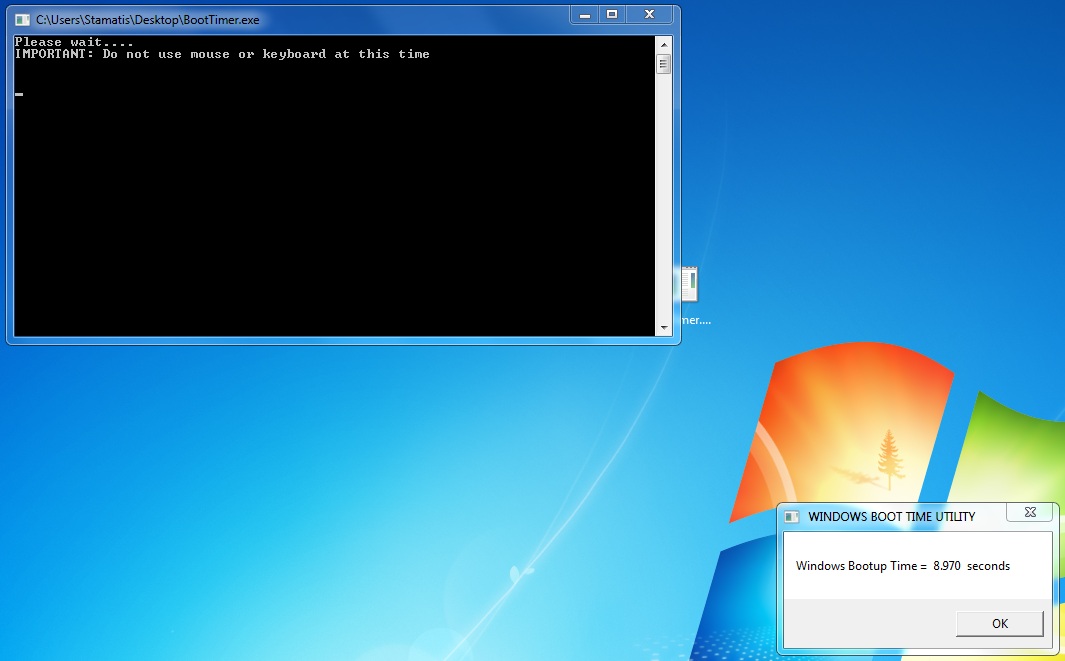Screen dimensions: 1065x661
Task: Click the 'Windows Bootup Time = 8.970 seconds' text
Action: pos(903,566)
